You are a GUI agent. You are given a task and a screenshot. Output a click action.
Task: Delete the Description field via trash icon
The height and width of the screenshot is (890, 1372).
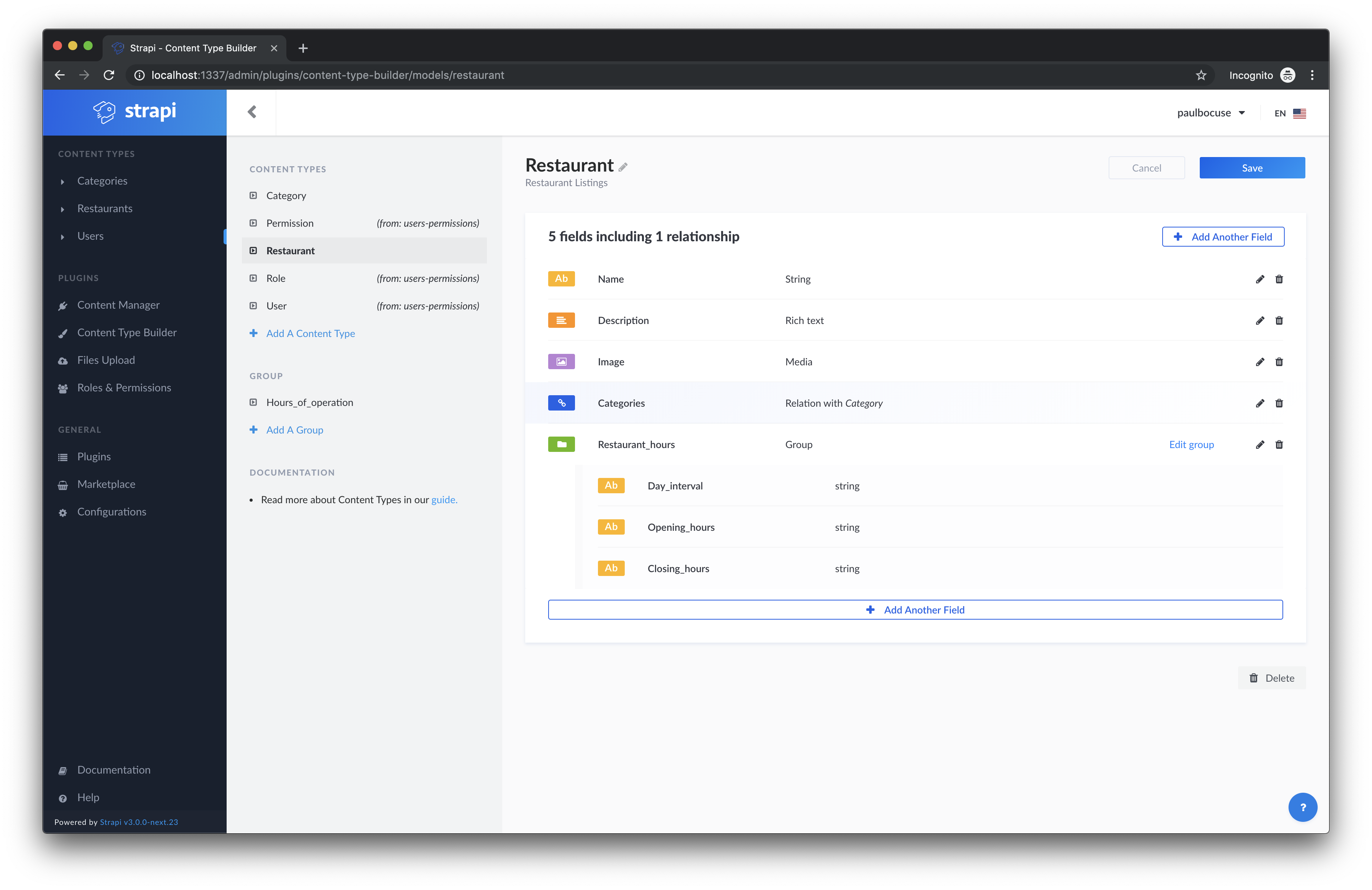click(x=1279, y=321)
